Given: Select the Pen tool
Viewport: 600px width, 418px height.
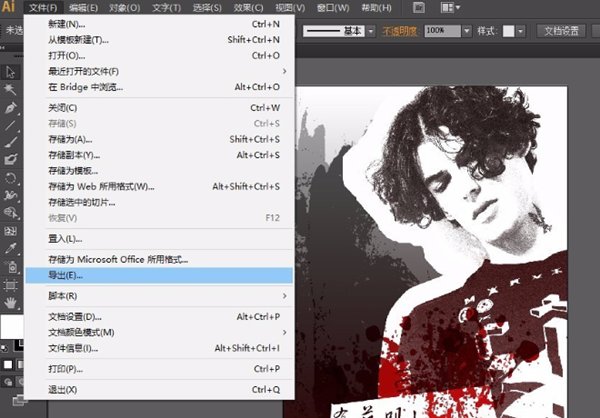Looking at the screenshot, I should click(x=10, y=108).
